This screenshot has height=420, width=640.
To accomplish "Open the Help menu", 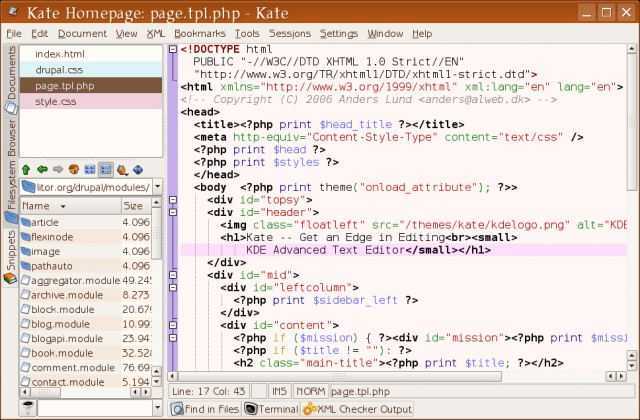I will pos(422,34).
